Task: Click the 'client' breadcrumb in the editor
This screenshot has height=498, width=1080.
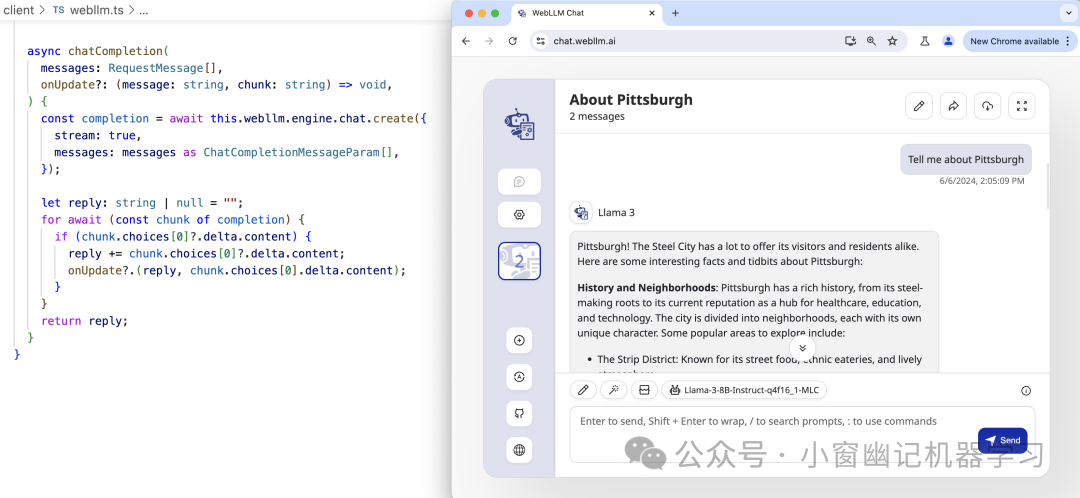Action: [x=19, y=10]
